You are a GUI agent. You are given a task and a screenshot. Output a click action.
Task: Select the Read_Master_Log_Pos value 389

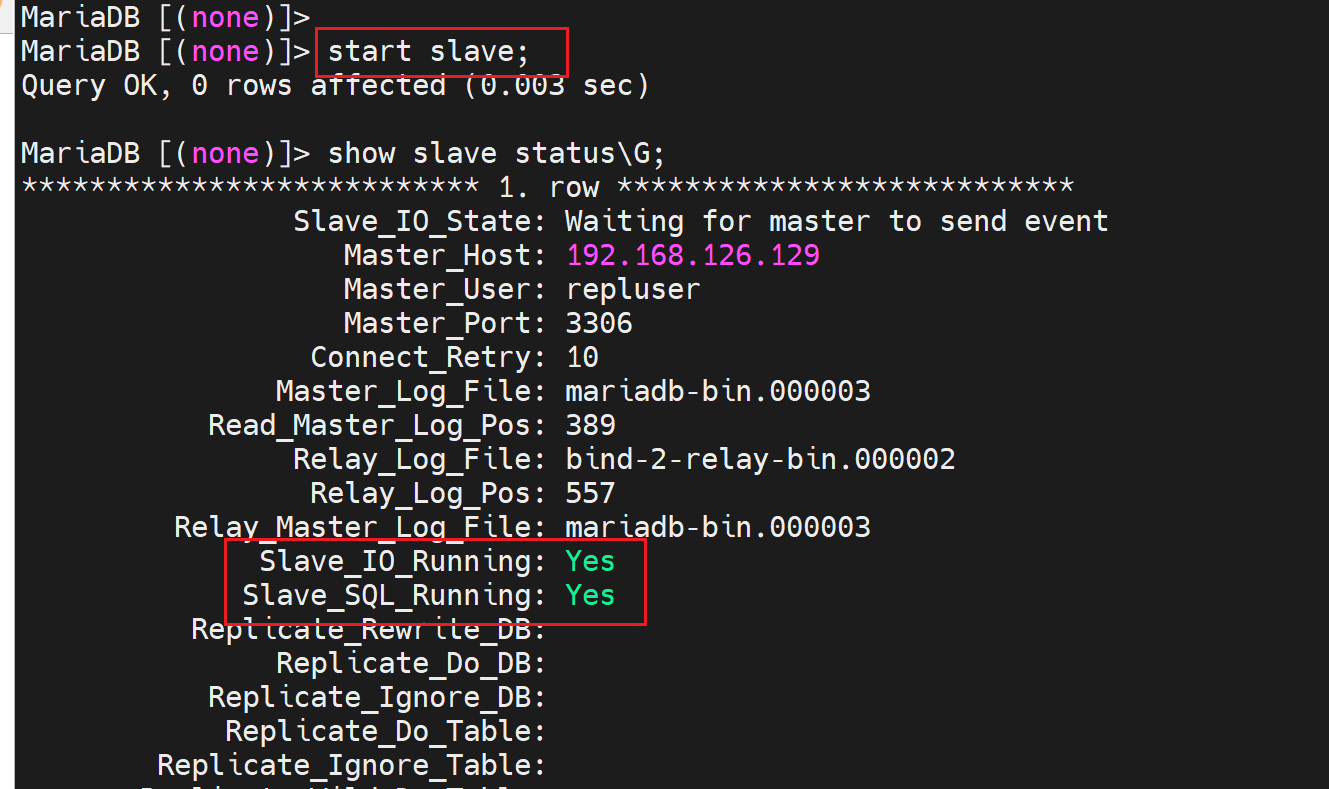(590, 425)
